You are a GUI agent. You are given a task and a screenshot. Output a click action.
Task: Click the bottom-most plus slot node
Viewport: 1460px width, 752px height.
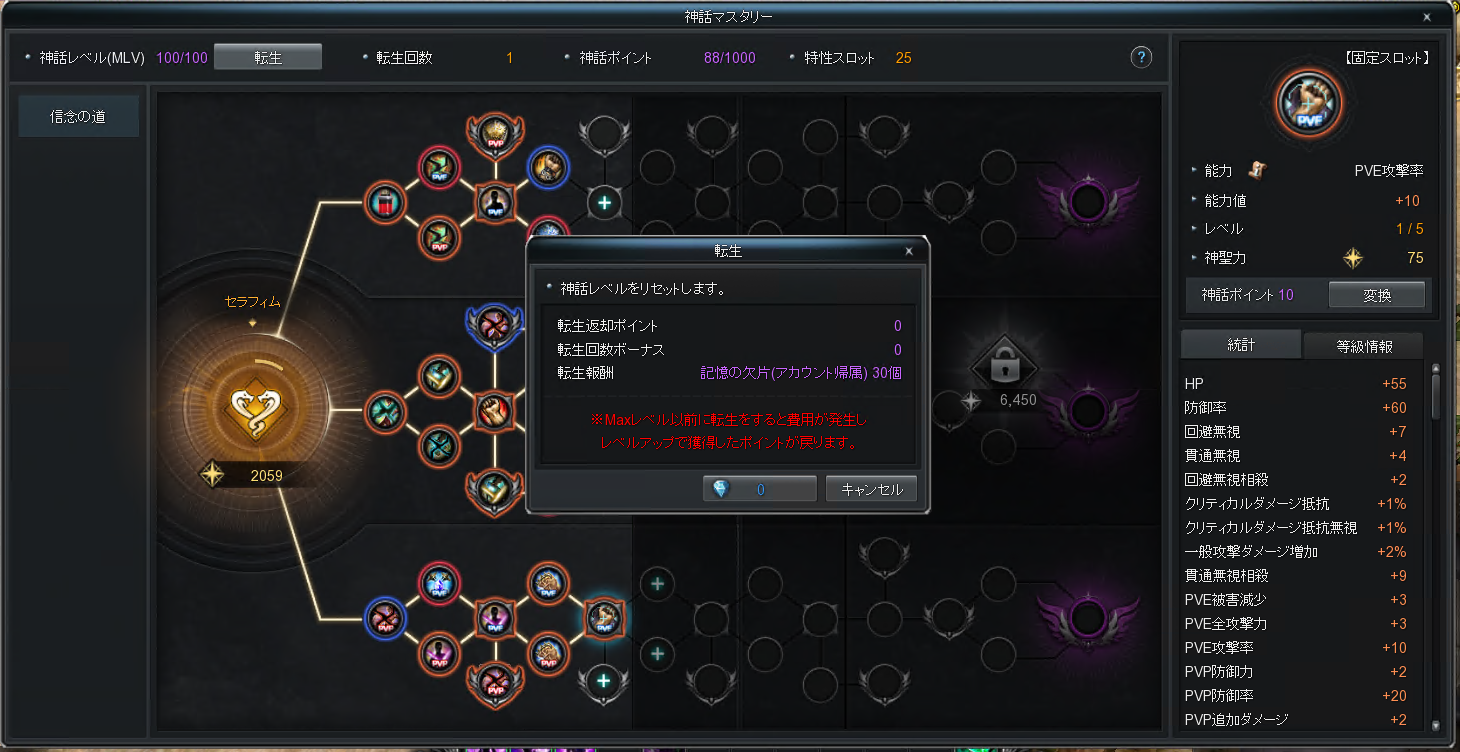(x=604, y=681)
